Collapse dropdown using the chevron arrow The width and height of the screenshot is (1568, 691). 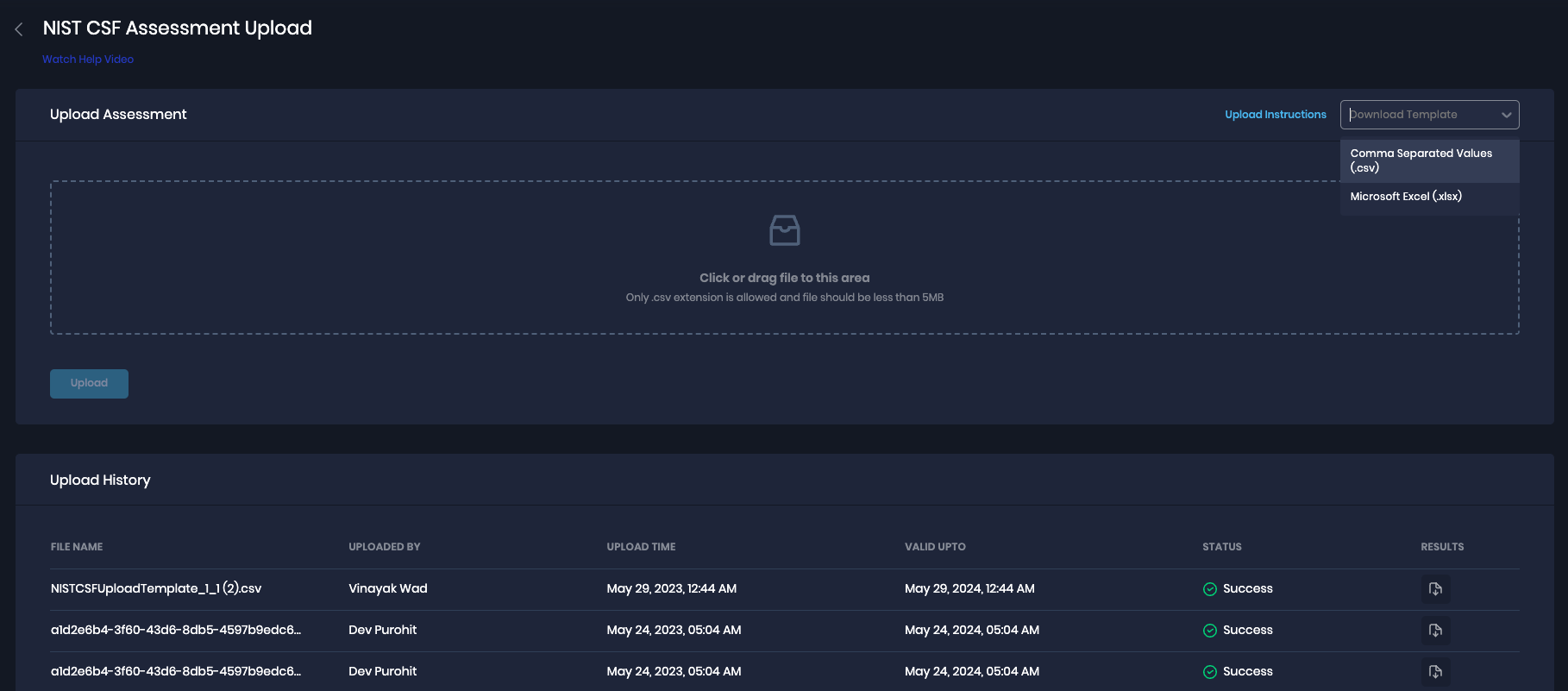1506,115
